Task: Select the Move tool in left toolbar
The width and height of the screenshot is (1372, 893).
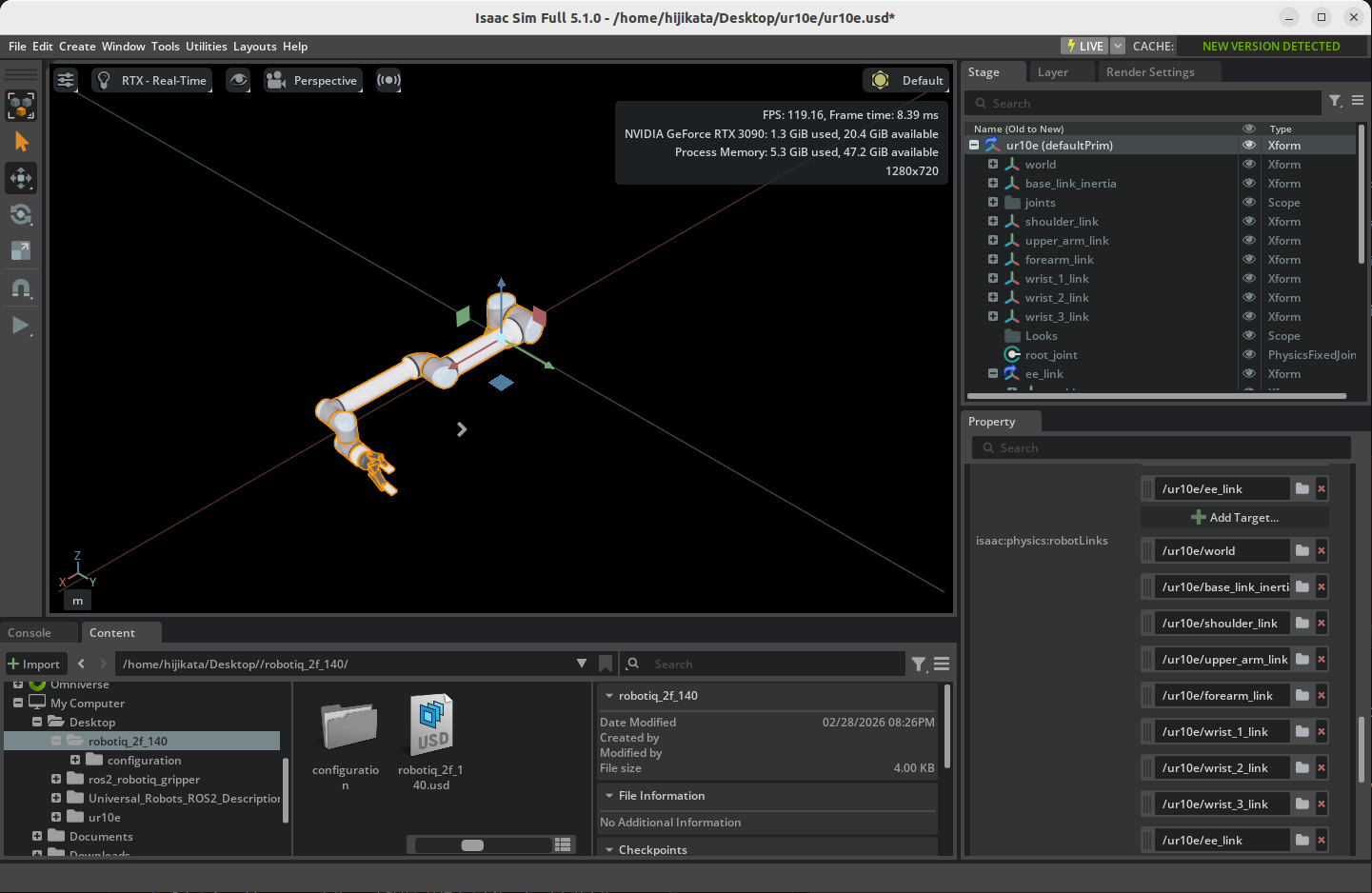Action: pos(21,178)
